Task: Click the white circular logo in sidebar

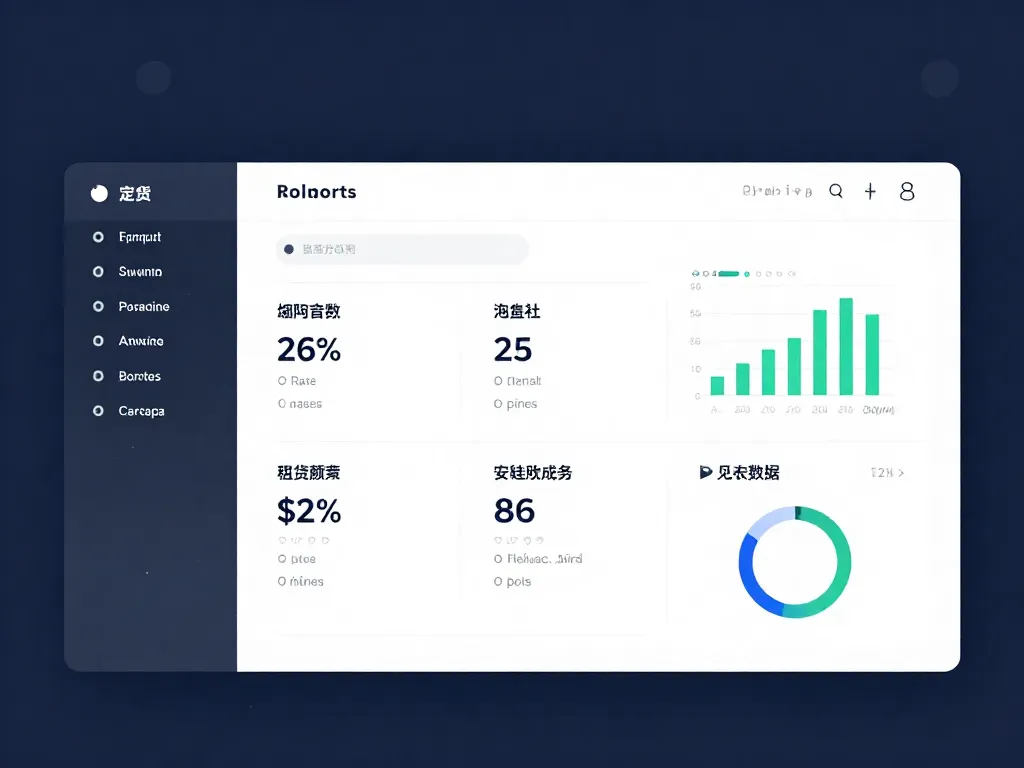Action: pyautogui.click(x=99, y=193)
